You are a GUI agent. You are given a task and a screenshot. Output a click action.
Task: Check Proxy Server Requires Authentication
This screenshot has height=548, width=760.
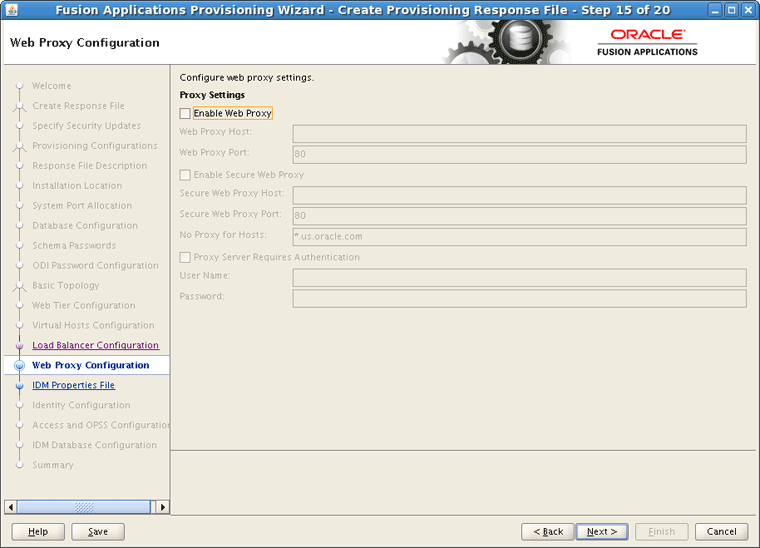tap(185, 257)
